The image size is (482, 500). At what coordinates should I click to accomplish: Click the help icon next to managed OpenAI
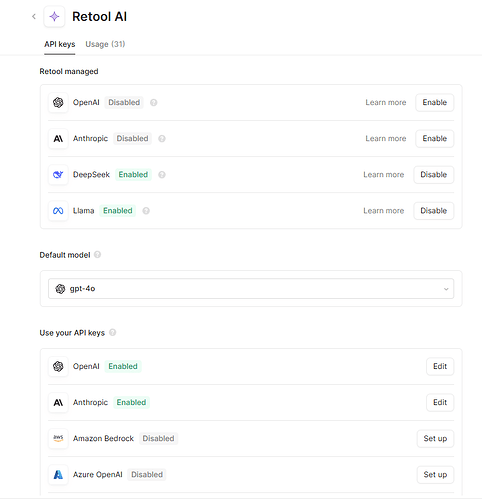(x=154, y=103)
